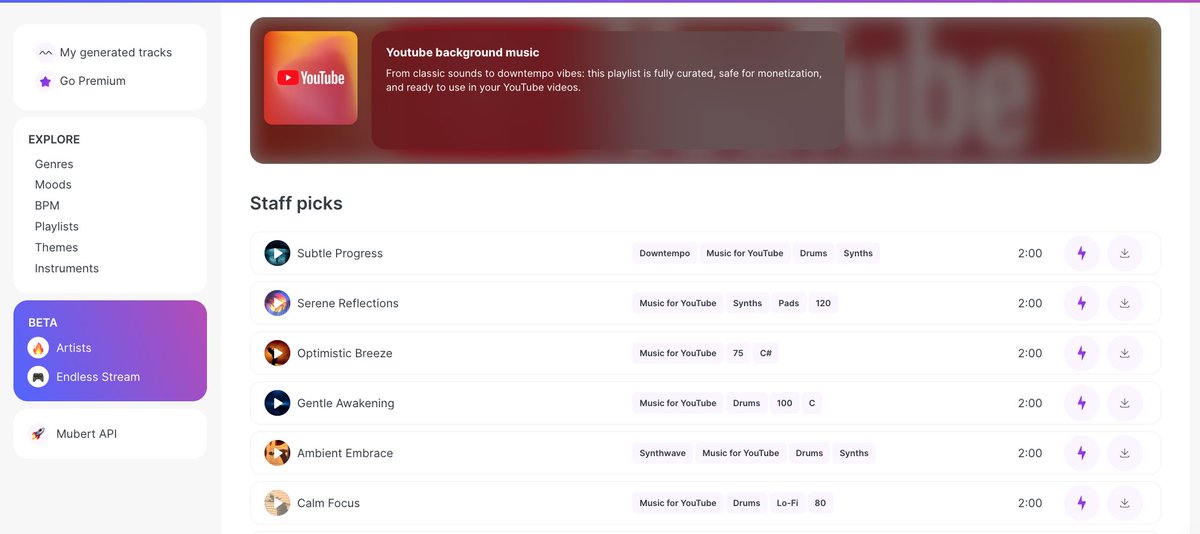
Task: Click the rocket icon beside Mubert API
Action: click(x=38, y=434)
